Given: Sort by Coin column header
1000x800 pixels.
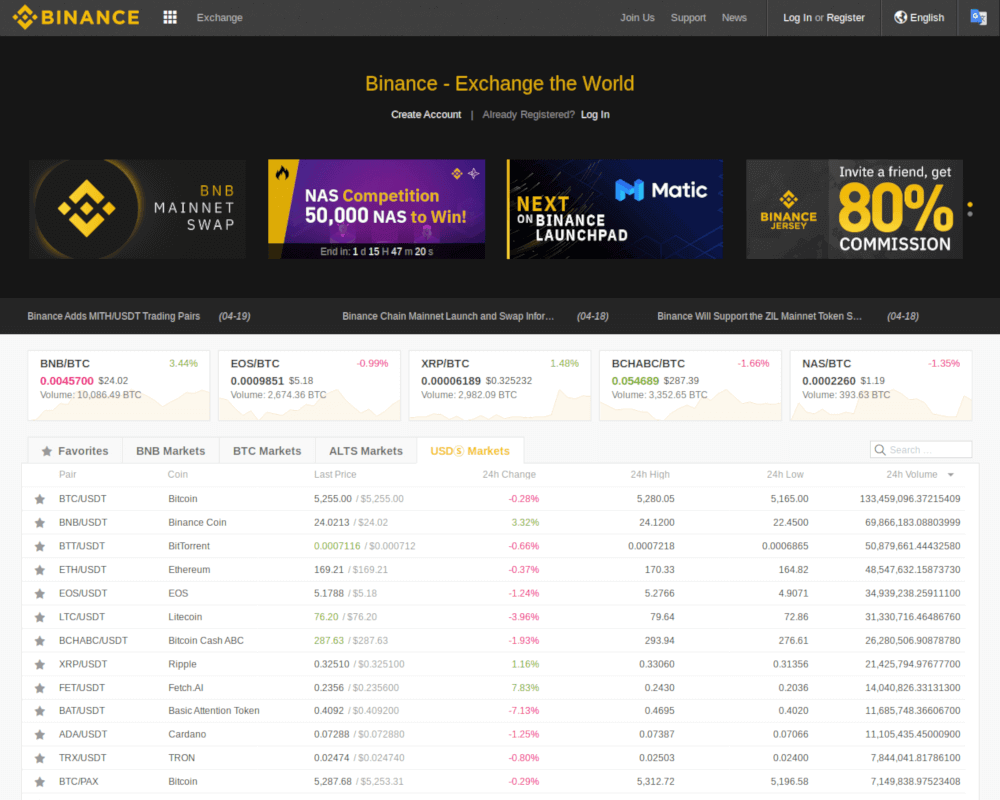Looking at the screenshot, I should click(177, 475).
